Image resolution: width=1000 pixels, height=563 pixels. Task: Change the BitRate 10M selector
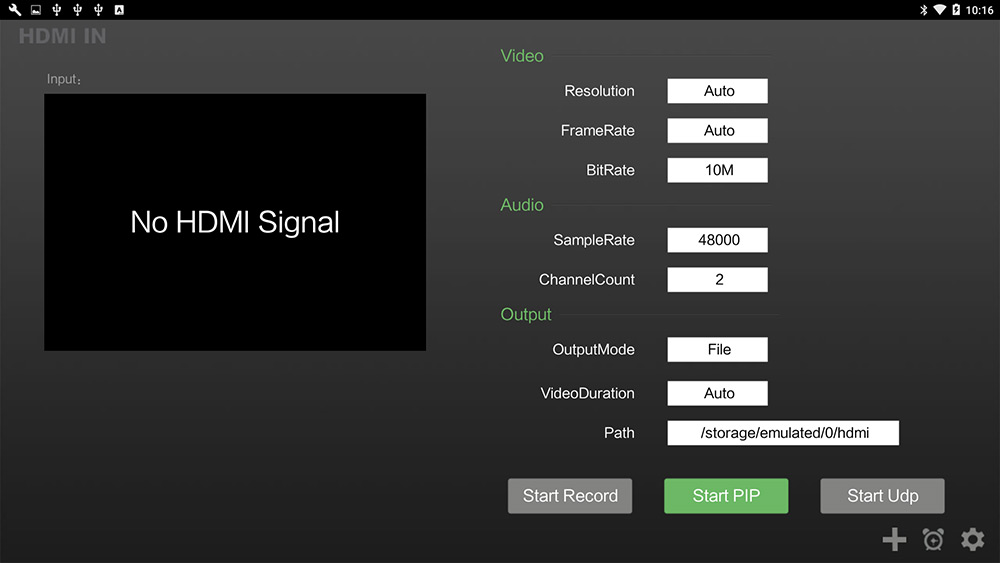[x=717, y=170]
